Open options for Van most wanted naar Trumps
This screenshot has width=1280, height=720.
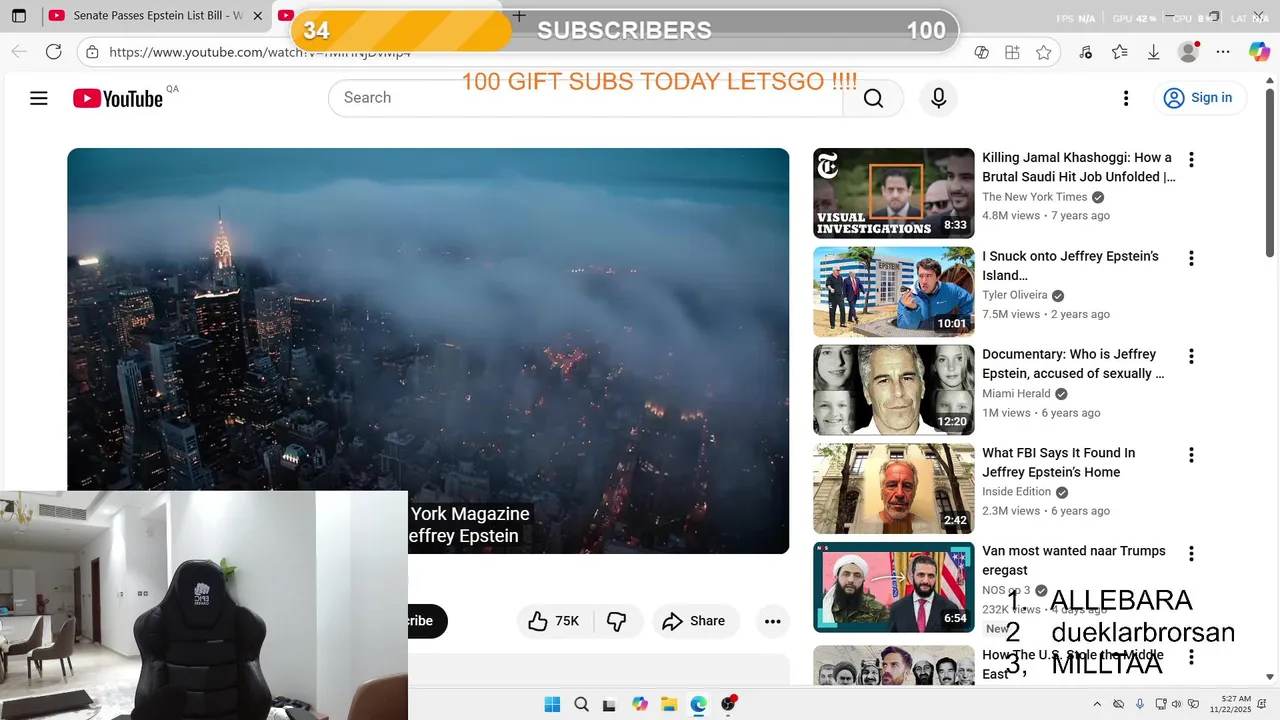pos(1191,553)
